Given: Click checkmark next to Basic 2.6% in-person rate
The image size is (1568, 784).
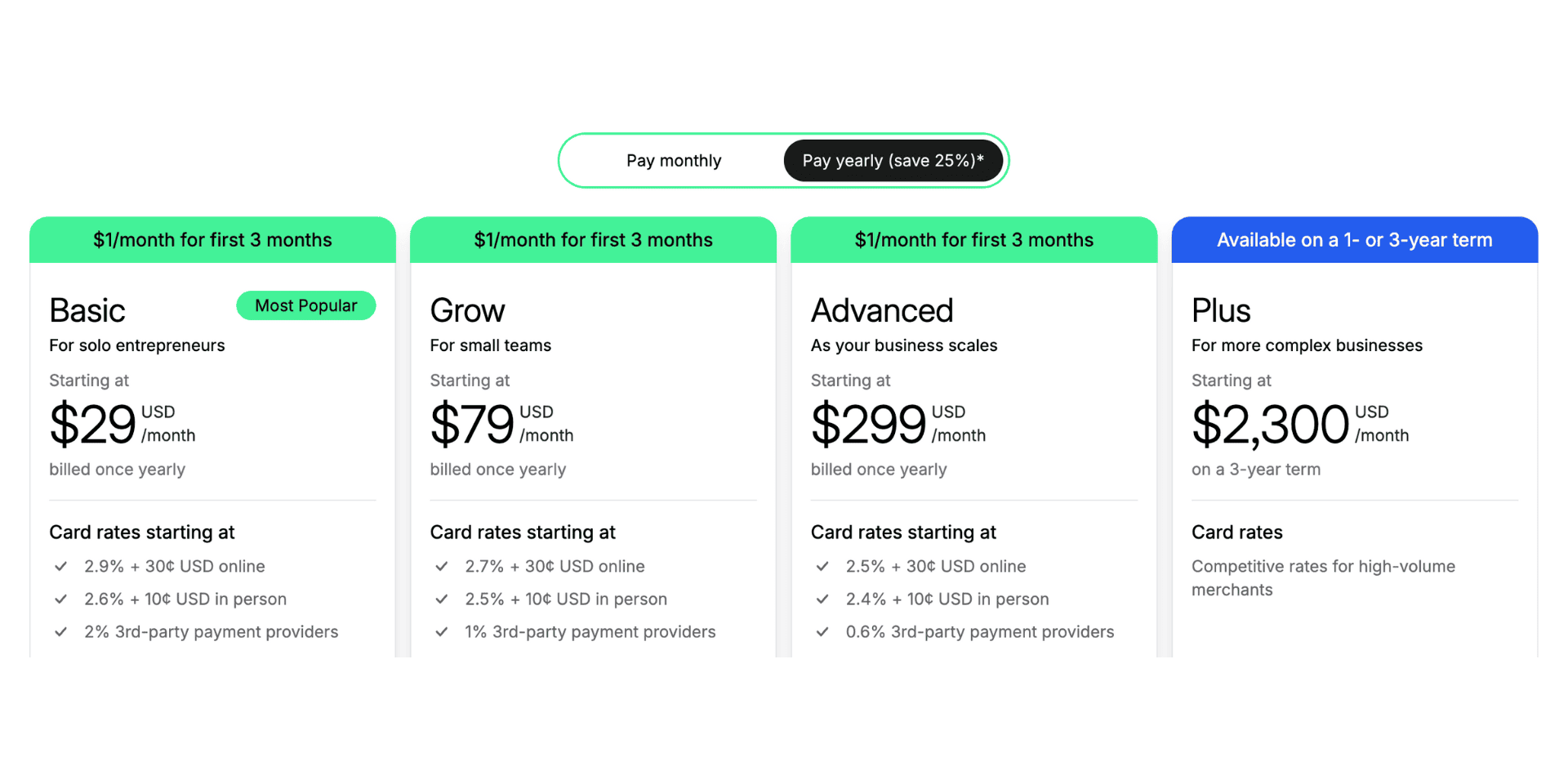Looking at the screenshot, I should (60, 599).
